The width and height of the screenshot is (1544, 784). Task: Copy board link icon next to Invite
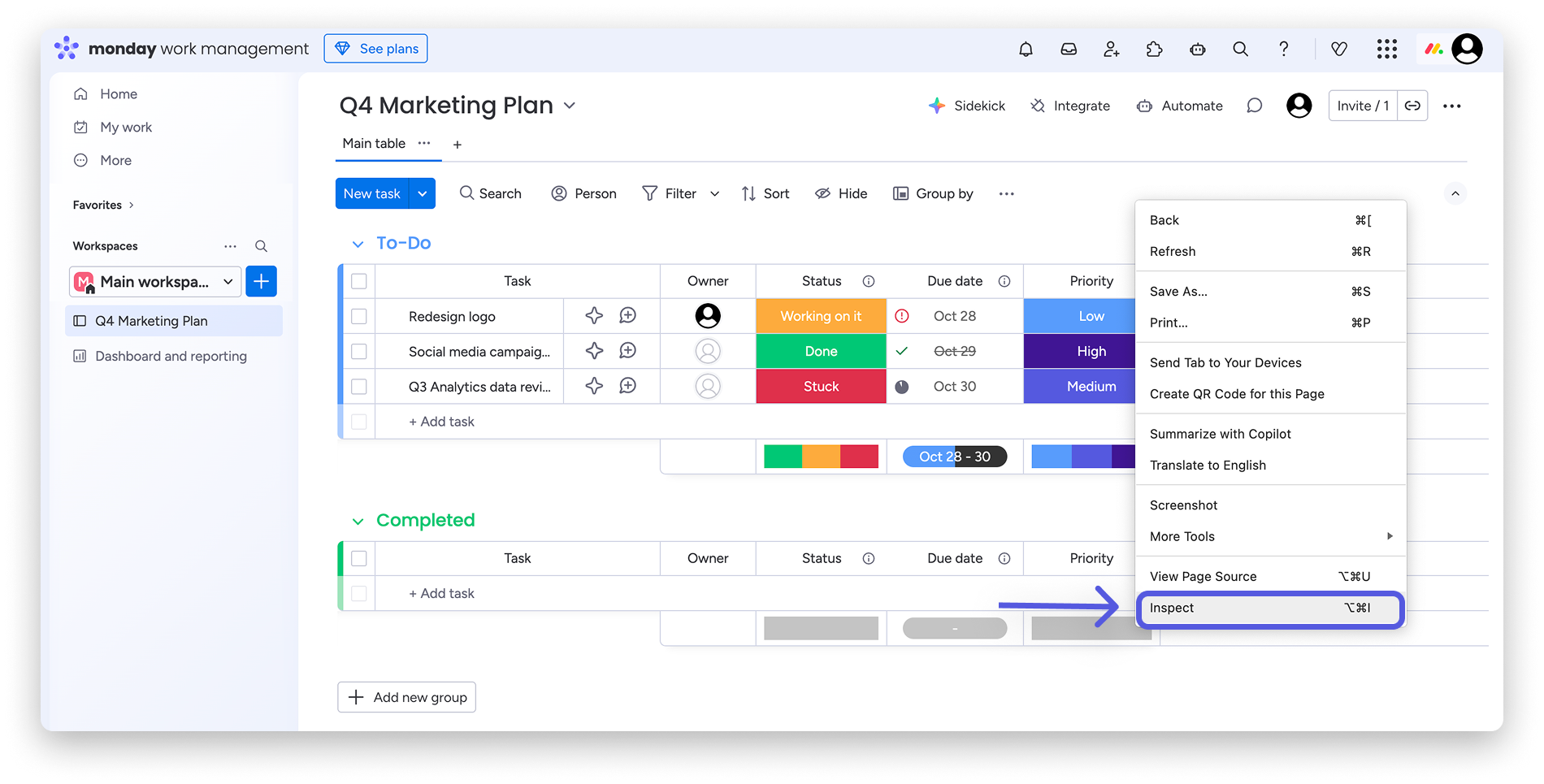coord(1412,106)
